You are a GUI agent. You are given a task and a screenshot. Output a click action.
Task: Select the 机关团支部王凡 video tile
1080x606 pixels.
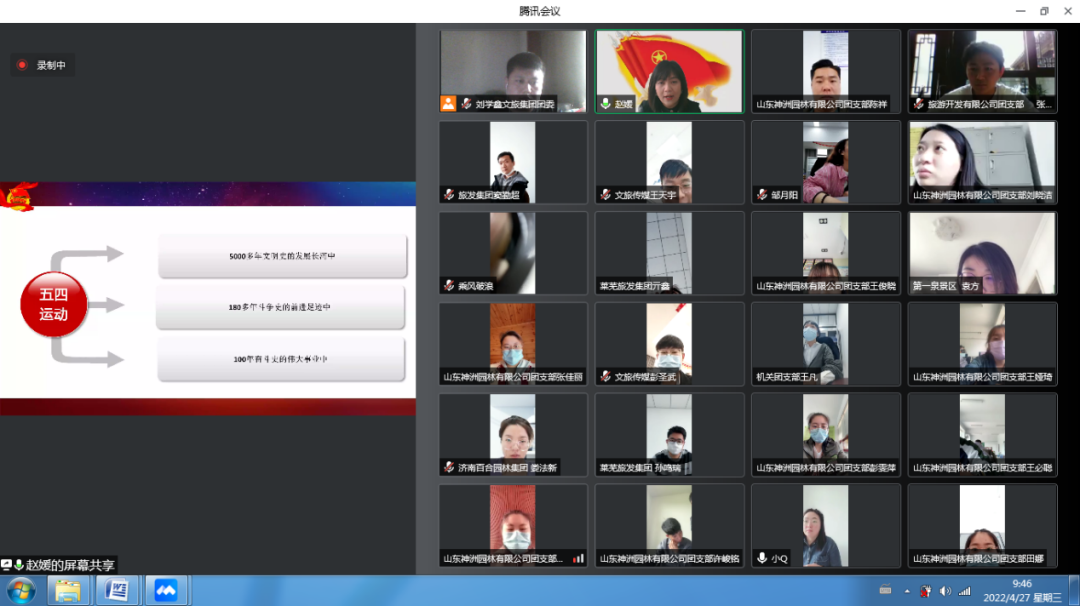coord(825,343)
